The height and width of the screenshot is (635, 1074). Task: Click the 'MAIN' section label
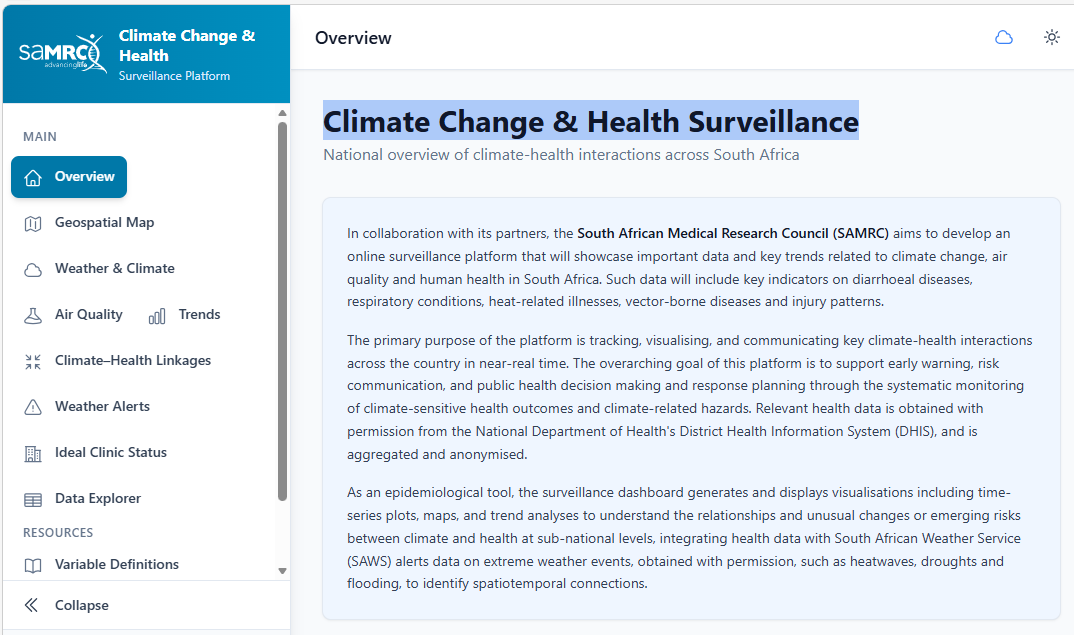click(x=40, y=136)
